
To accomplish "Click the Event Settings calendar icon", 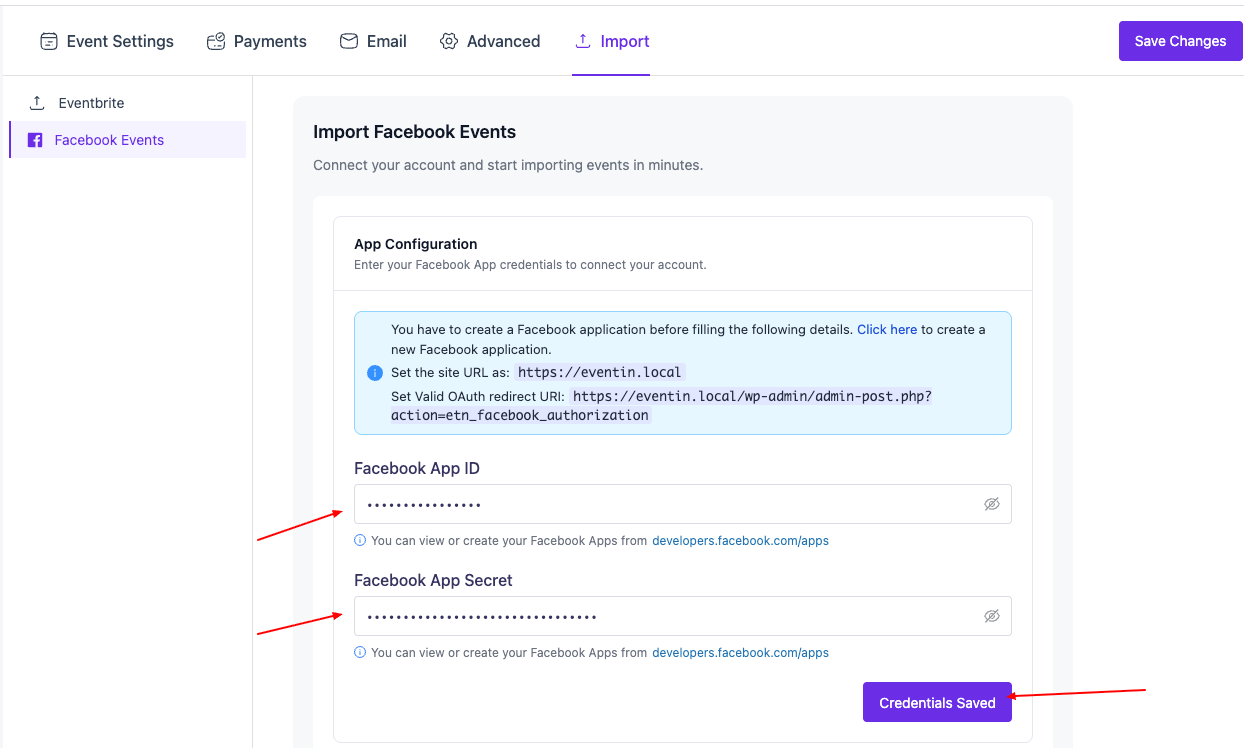I will click(x=48, y=41).
